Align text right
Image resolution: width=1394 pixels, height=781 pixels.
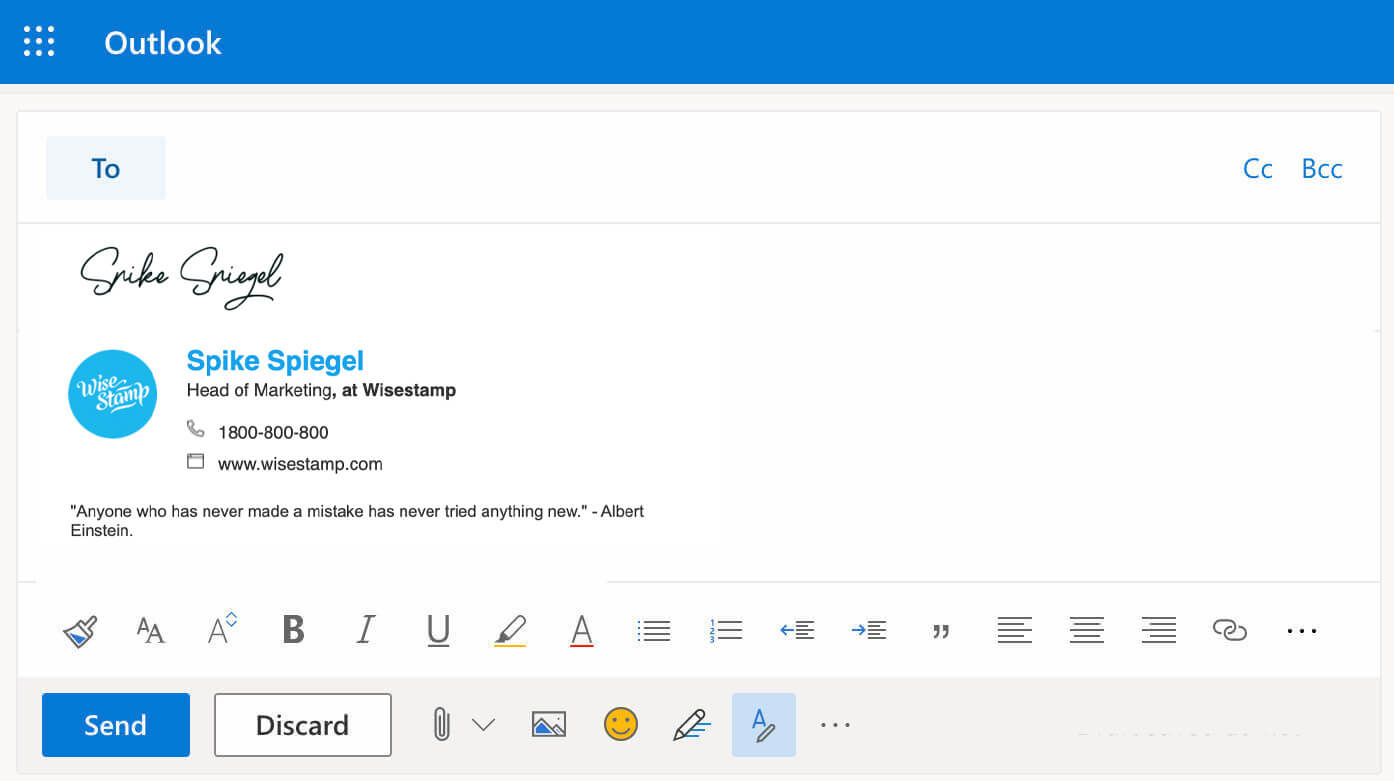click(x=1159, y=630)
